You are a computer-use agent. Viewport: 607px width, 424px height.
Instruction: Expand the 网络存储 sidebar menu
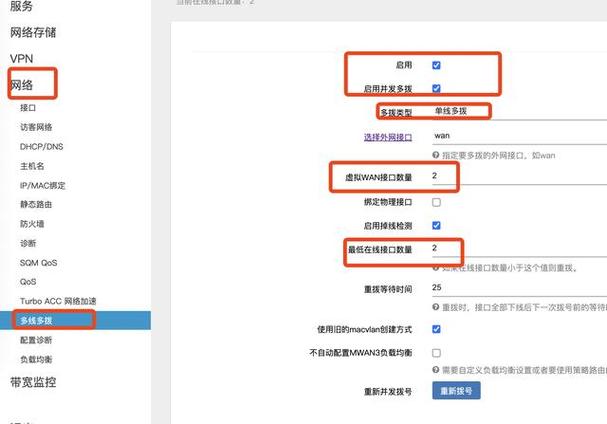click(x=33, y=33)
